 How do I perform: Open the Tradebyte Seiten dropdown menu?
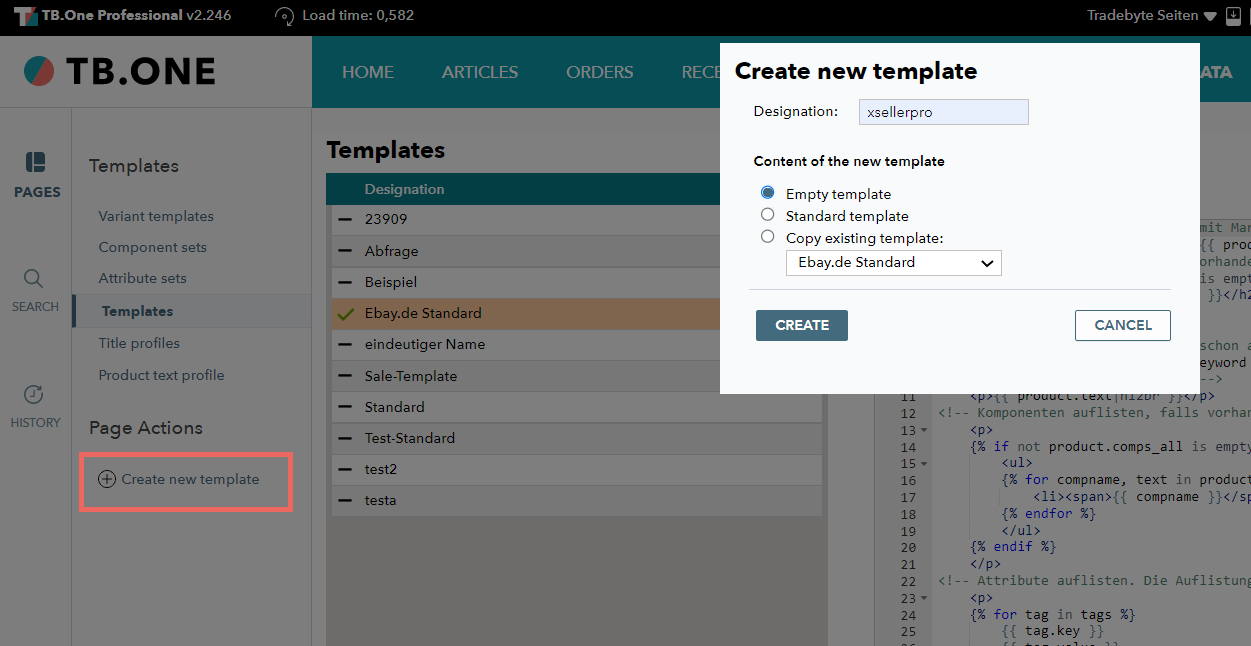(1151, 16)
